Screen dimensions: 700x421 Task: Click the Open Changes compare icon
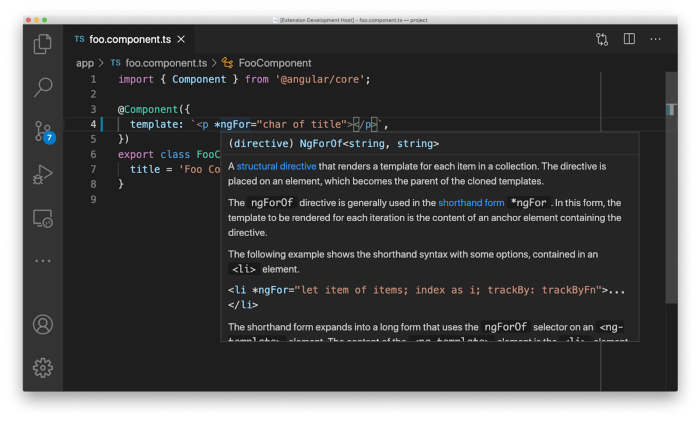click(x=602, y=39)
